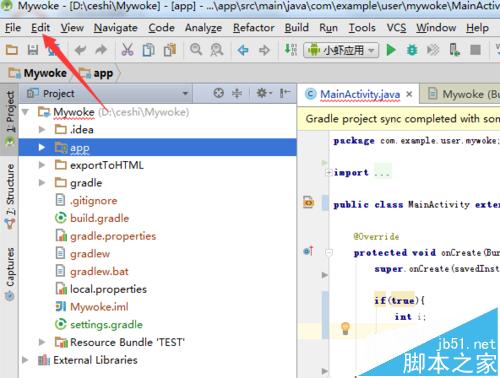The width and height of the screenshot is (500, 378).
Task: Toggle the Captures side tool window
Action: click(x=10, y=274)
